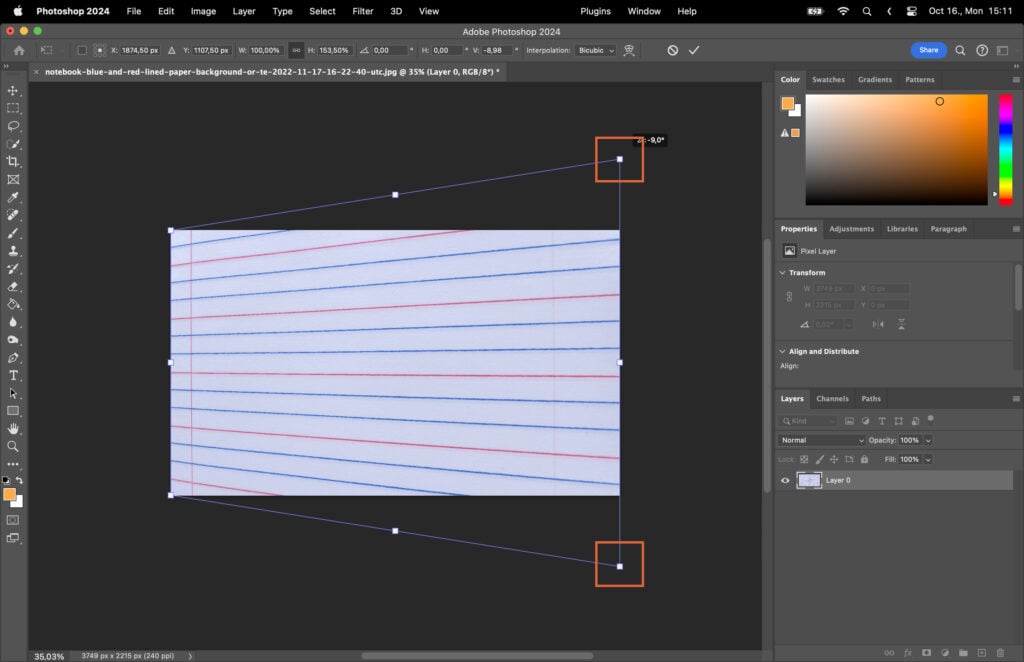Open the Add layer mask icon
This screenshot has width=1024, height=662.
926,652
